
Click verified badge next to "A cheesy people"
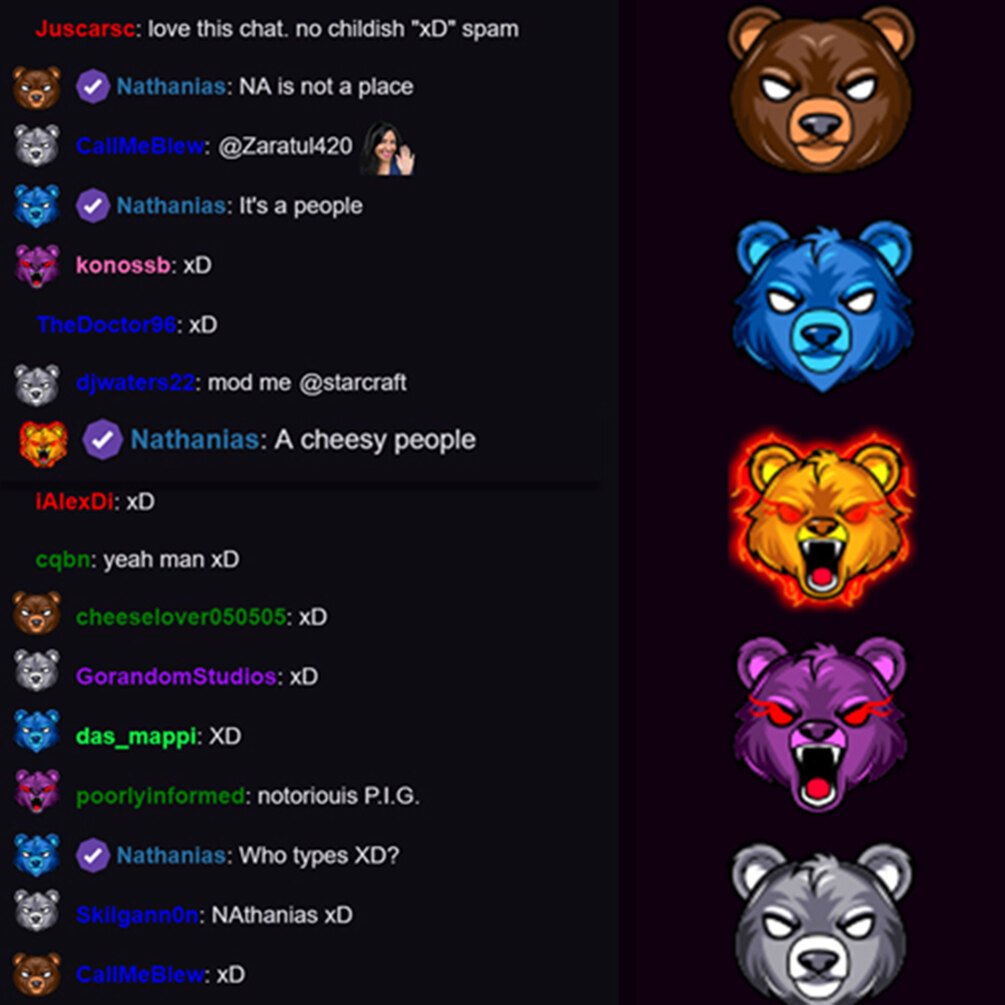click(x=103, y=440)
